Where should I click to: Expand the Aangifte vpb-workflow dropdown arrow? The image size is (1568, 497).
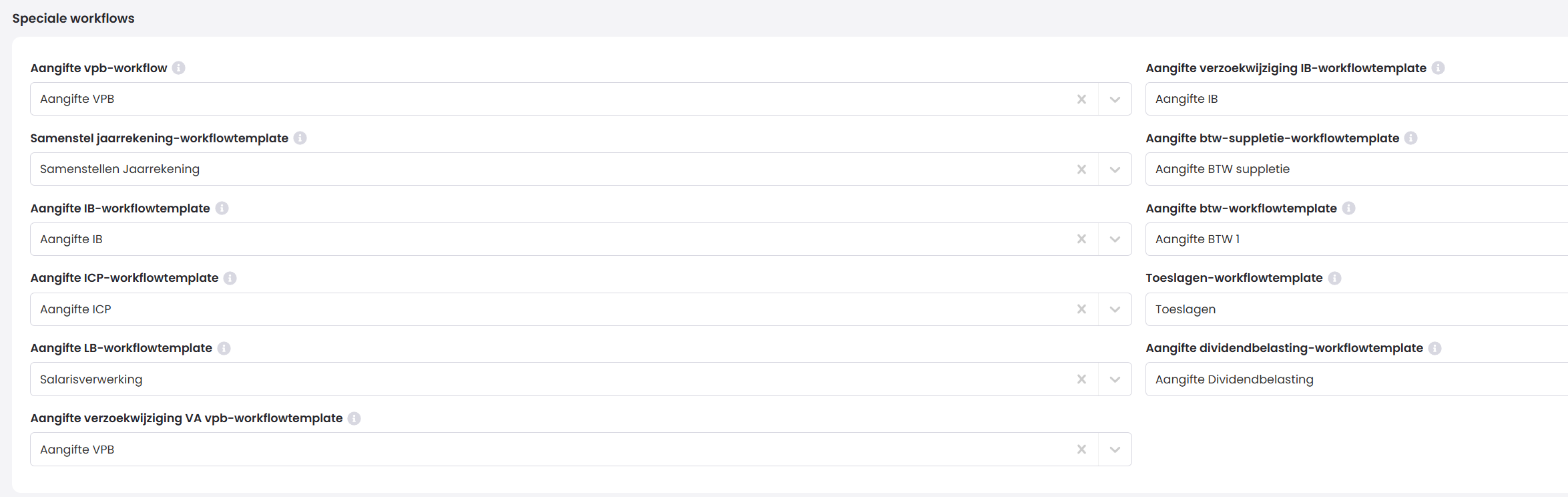(x=1115, y=100)
